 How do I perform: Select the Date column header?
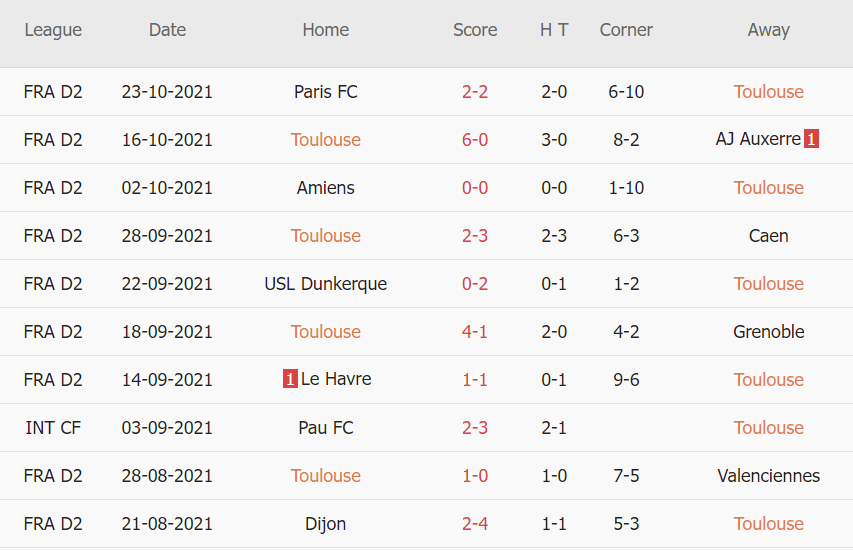pos(167,30)
